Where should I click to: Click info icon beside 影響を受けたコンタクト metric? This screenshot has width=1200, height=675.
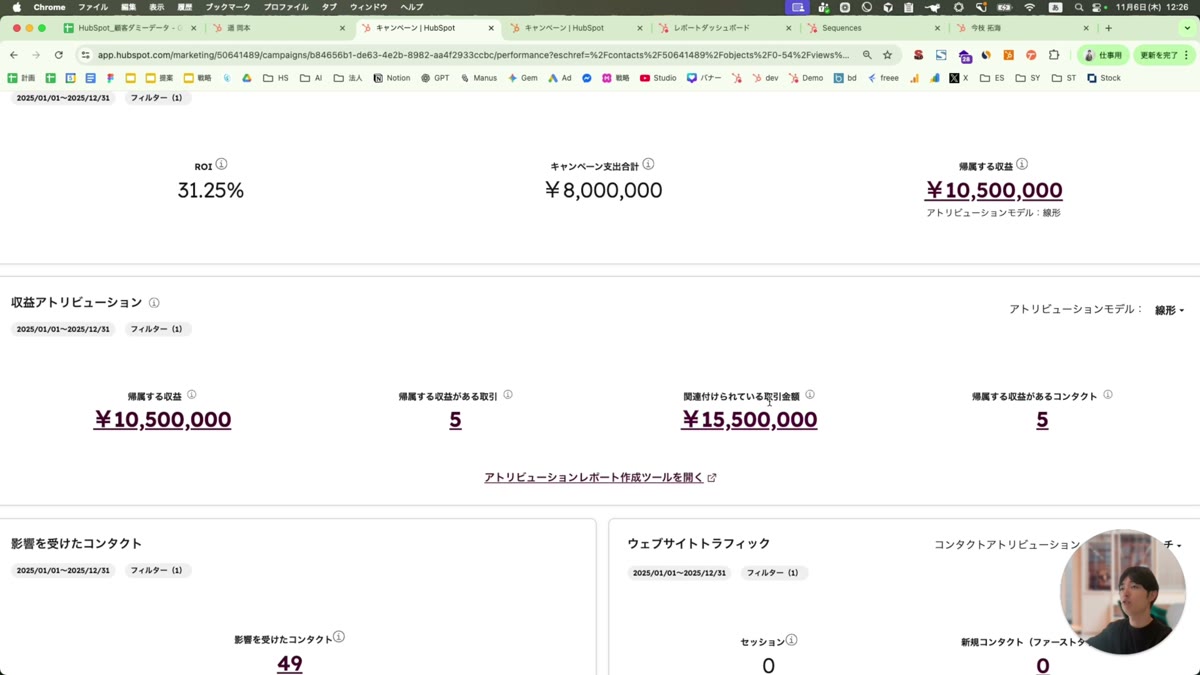tap(339, 637)
